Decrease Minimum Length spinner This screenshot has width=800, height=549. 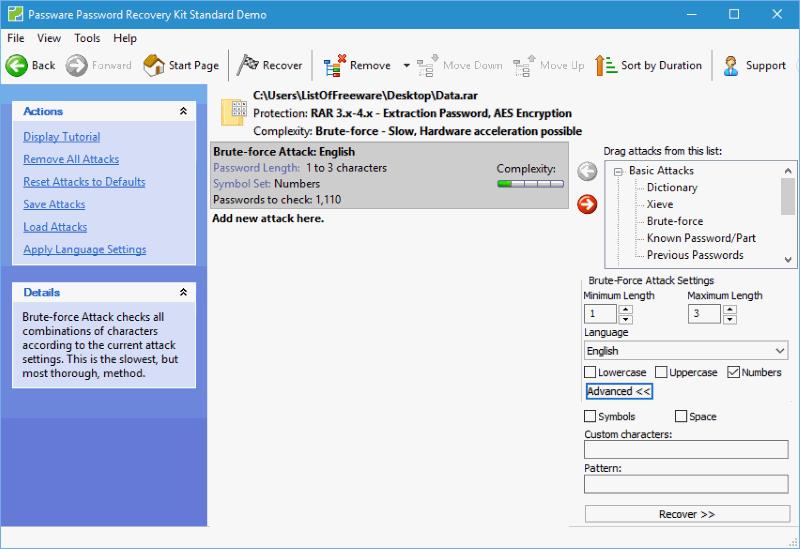coord(626,319)
